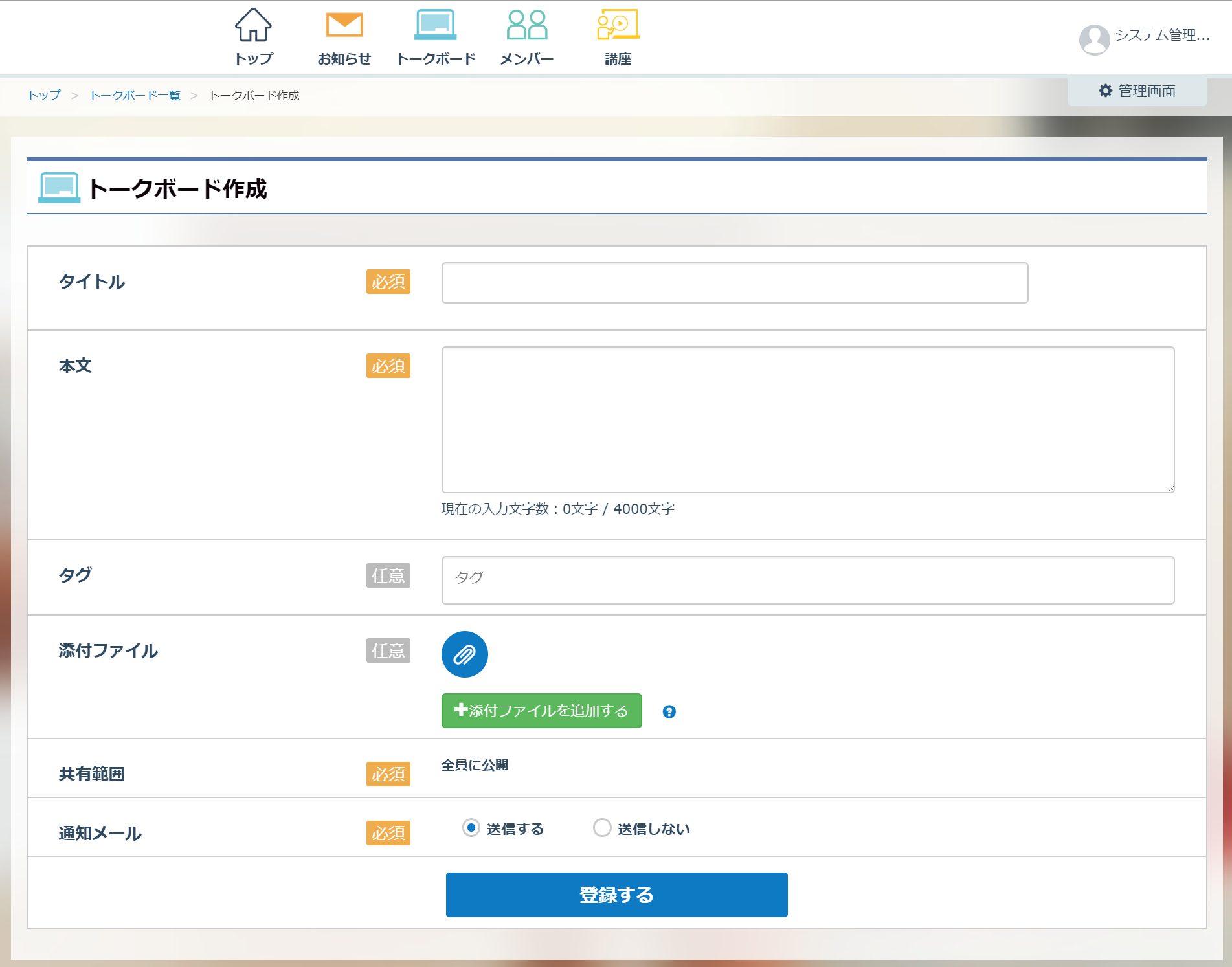Follow the トップ breadcrumb link
Image resolution: width=1232 pixels, height=967 pixels.
click(44, 96)
